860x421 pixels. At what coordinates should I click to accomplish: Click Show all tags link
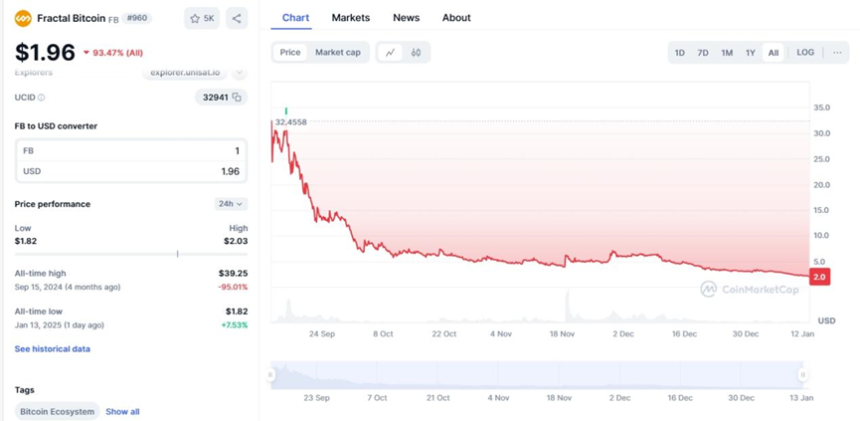click(122, 412)
